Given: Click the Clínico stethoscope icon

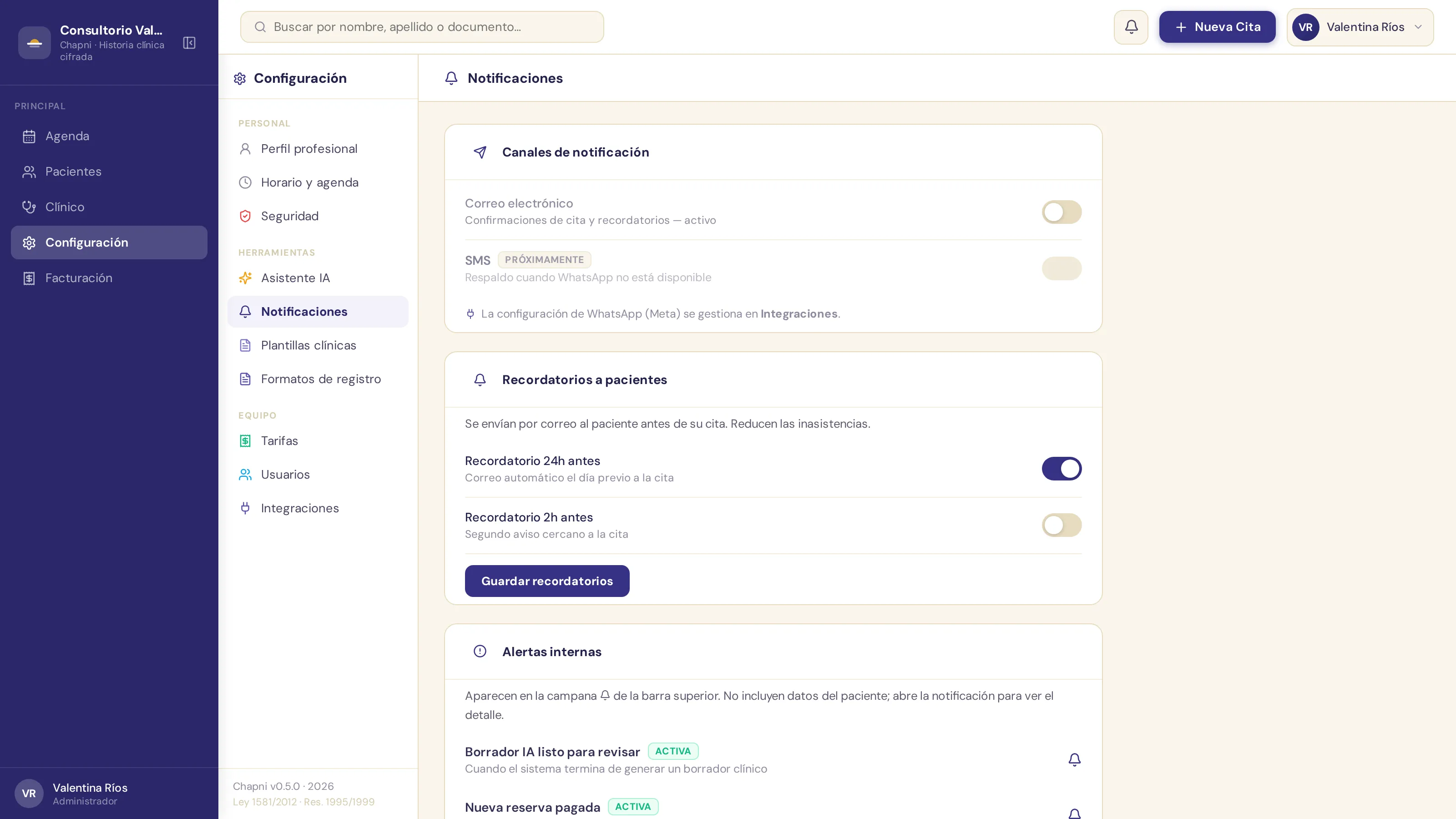Looking at the screenshot, I should tap(29, 207).
